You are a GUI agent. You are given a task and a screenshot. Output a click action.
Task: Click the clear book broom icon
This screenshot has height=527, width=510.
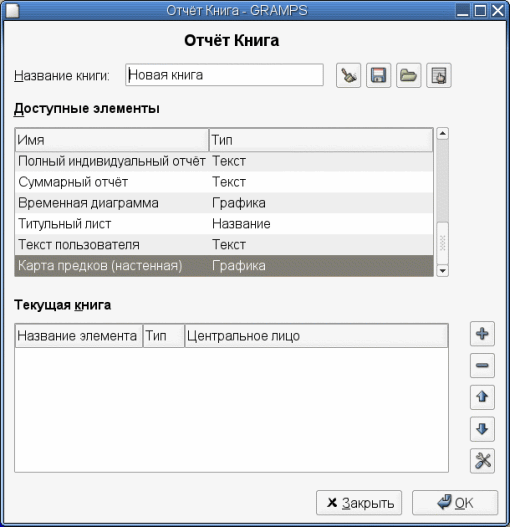tap(348, 75)
